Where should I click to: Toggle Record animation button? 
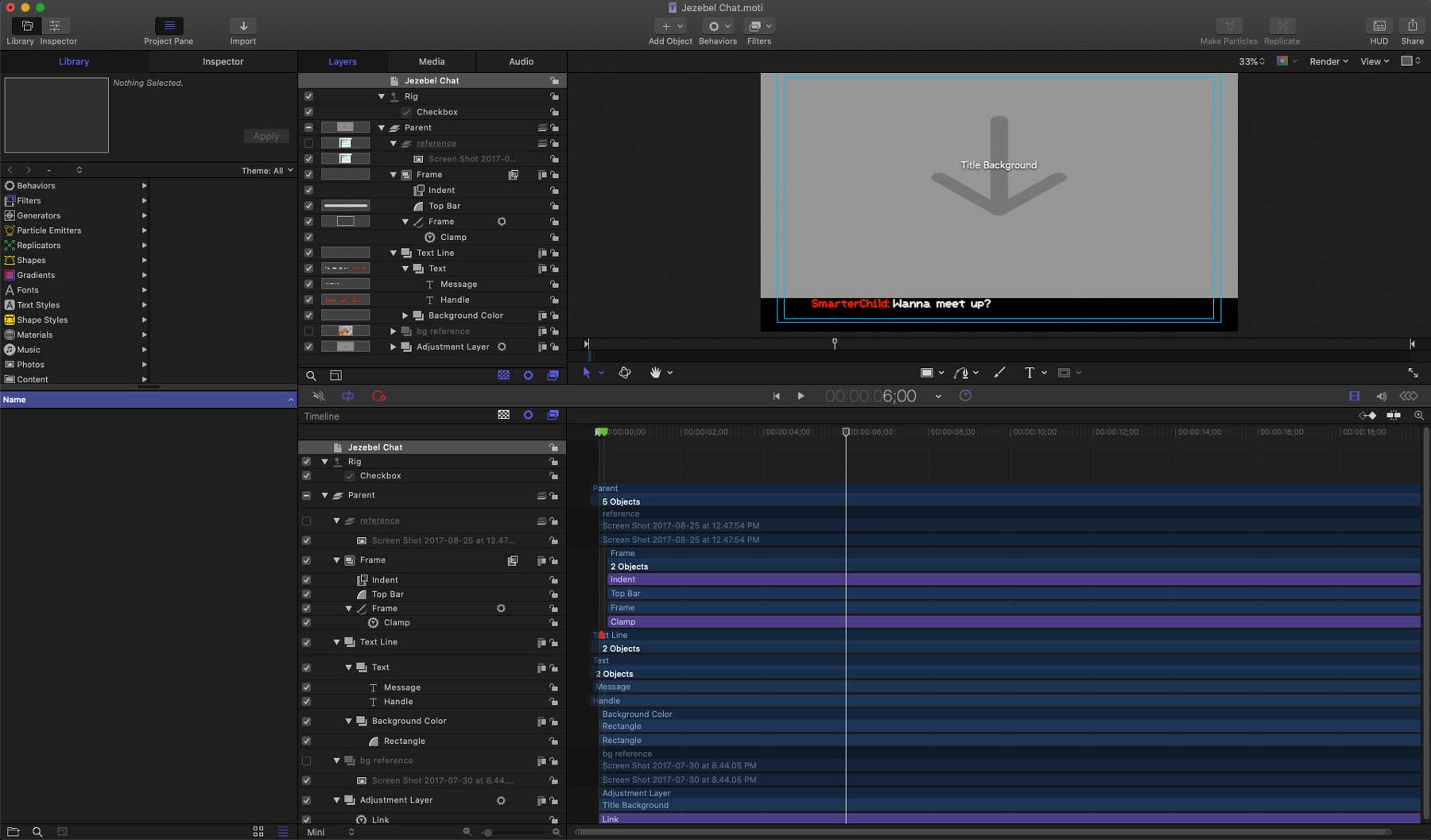point(379,396)
